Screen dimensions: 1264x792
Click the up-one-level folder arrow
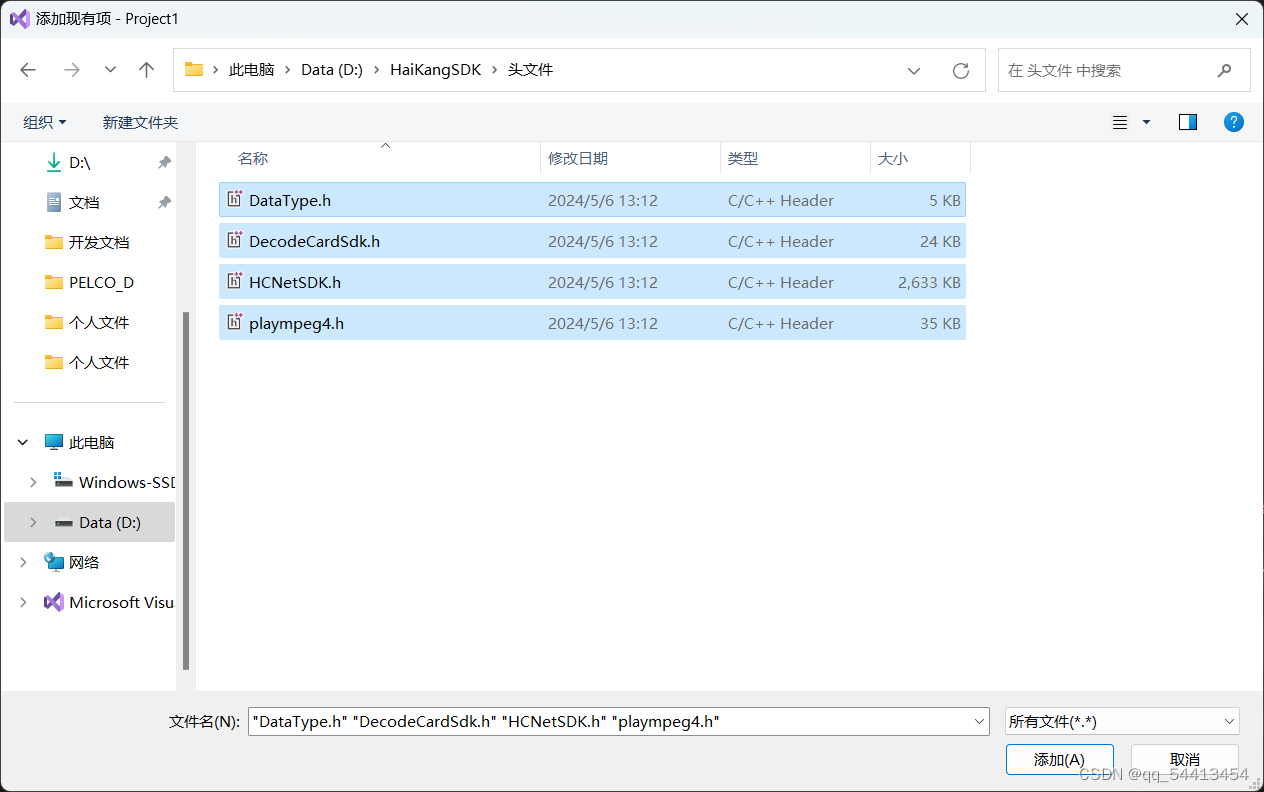[x=146, y=69]
